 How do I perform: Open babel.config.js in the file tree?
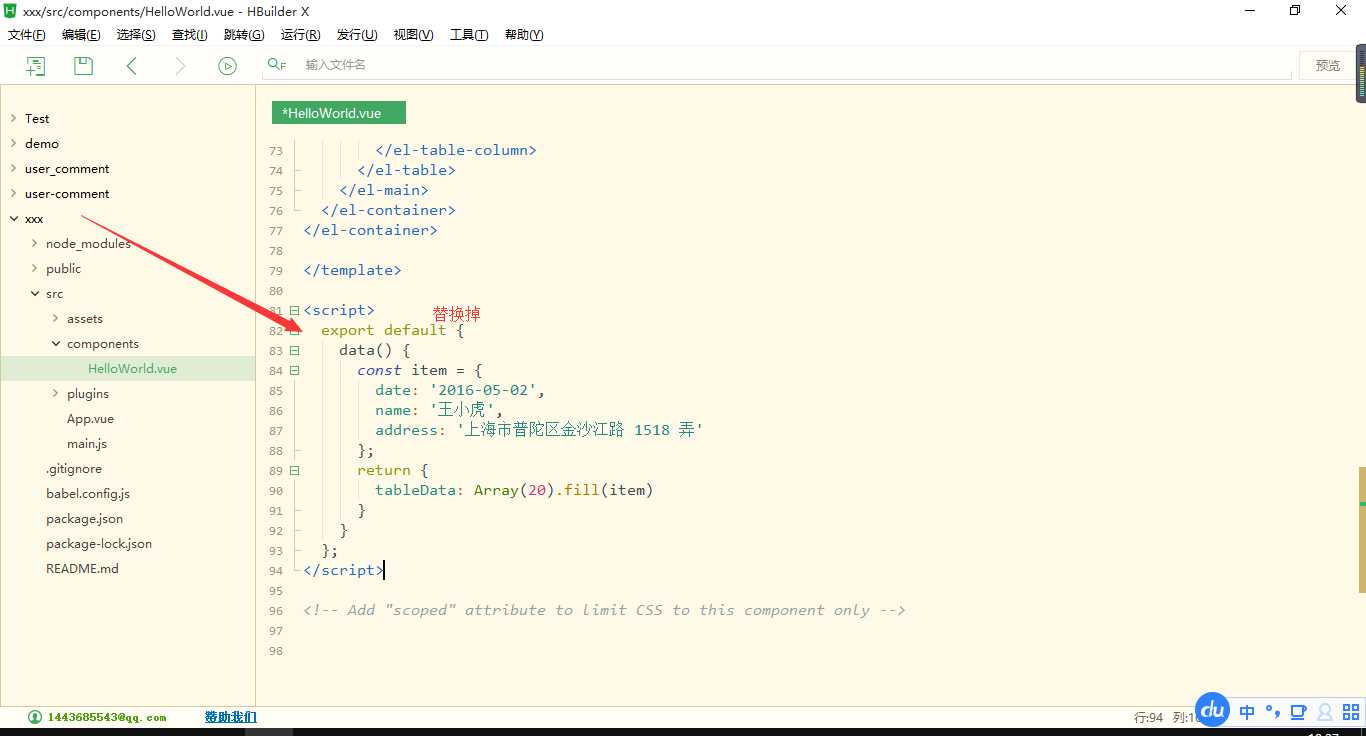88,493
